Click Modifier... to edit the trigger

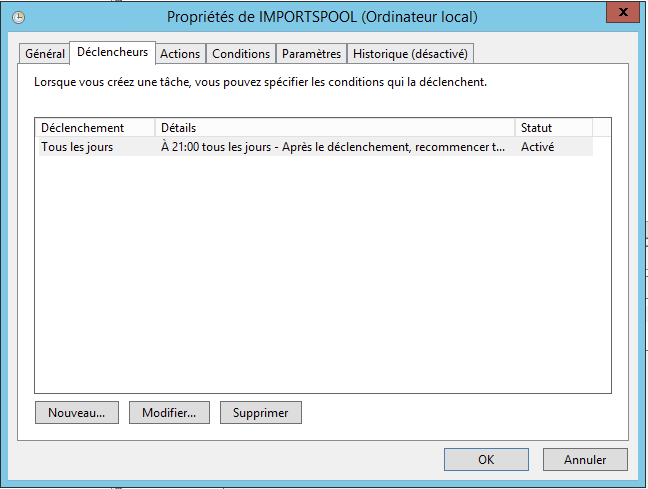coord(169,412)
